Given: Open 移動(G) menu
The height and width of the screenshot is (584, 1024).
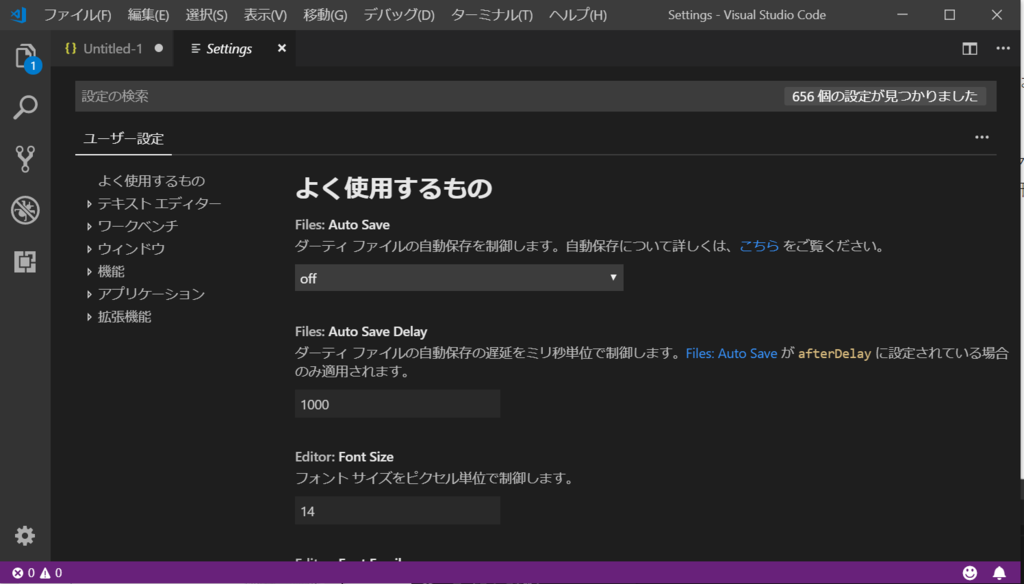Looking at the screenshot, I should 325,14.
